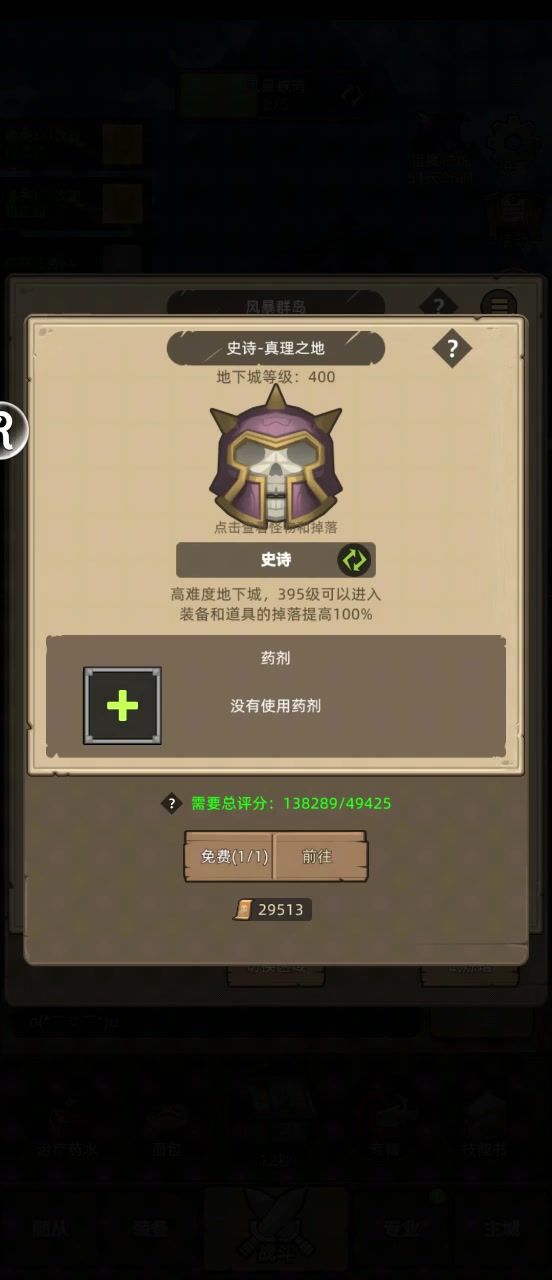
Task: Switch to the 装备 tab
Action: pyautogui.click(x=156, y=1228)
